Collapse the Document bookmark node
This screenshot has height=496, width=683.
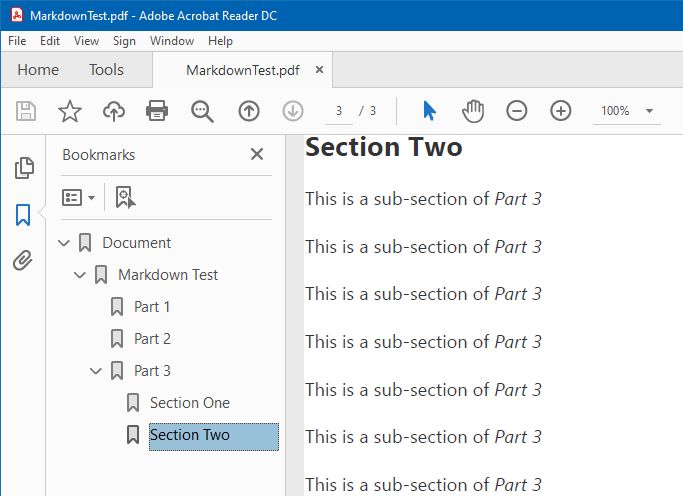click(x=64, y=243)
